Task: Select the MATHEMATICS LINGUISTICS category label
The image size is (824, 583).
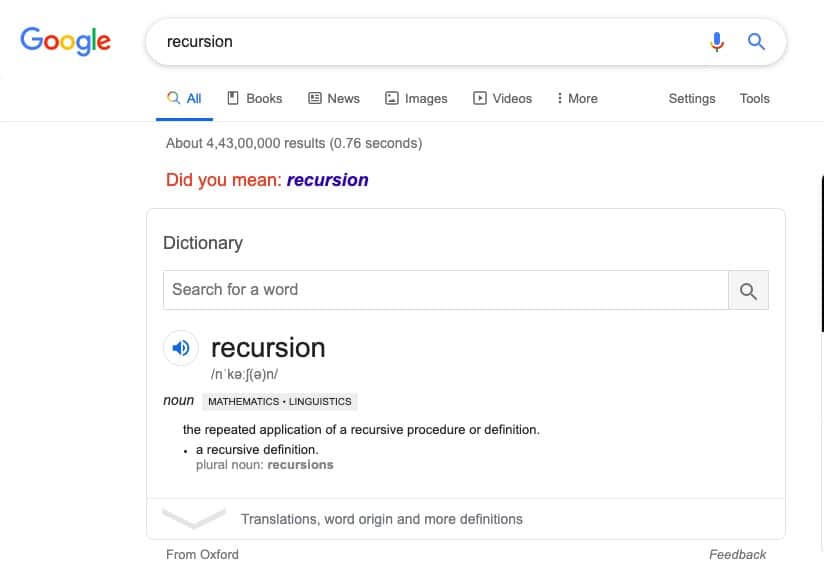Action: click(280, 401)
